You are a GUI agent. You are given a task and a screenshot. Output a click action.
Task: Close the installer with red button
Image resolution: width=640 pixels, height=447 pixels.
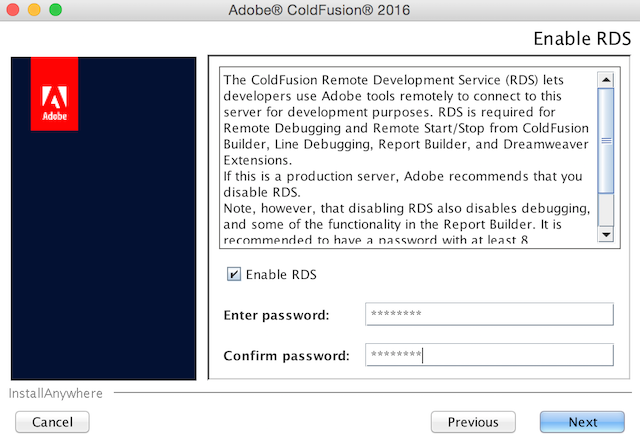click(13, 9)
